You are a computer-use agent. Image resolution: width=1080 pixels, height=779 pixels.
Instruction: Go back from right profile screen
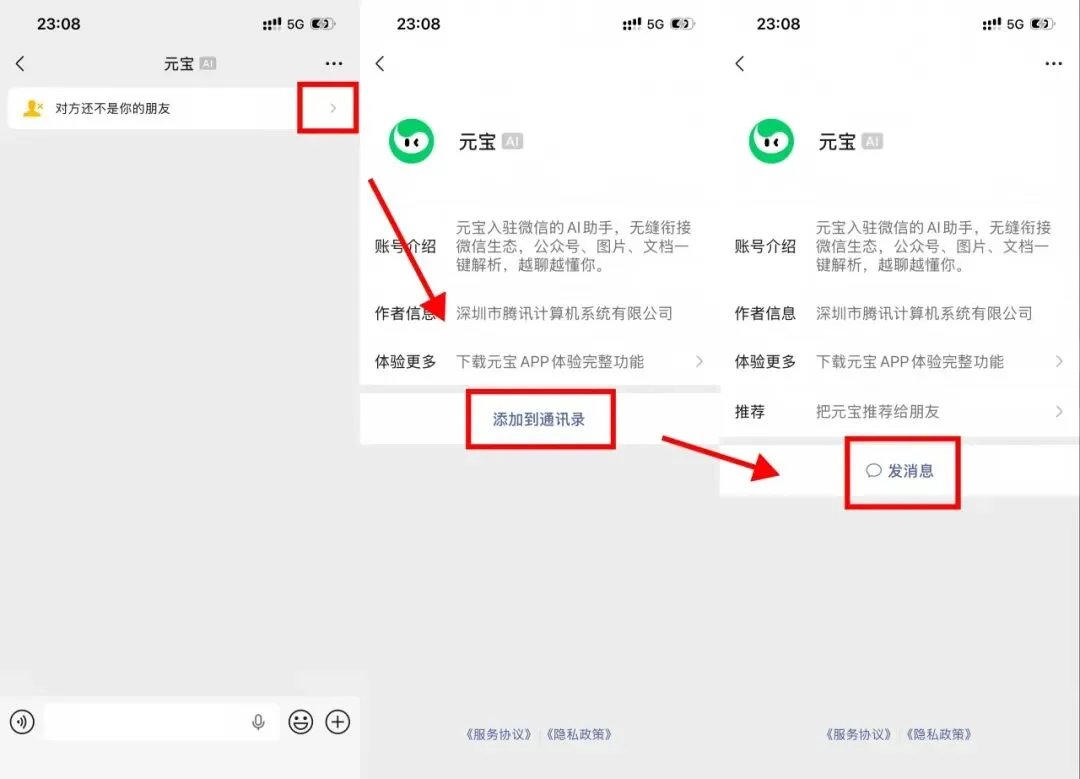[x=740, y=64]
